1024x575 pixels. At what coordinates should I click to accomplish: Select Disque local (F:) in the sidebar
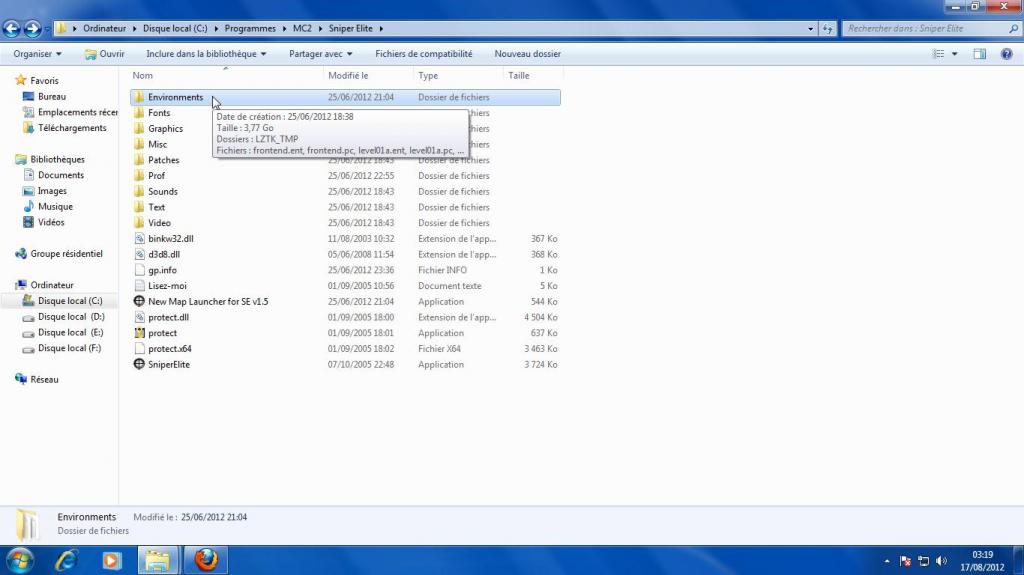pyautogui.click(x=69, y=348)
